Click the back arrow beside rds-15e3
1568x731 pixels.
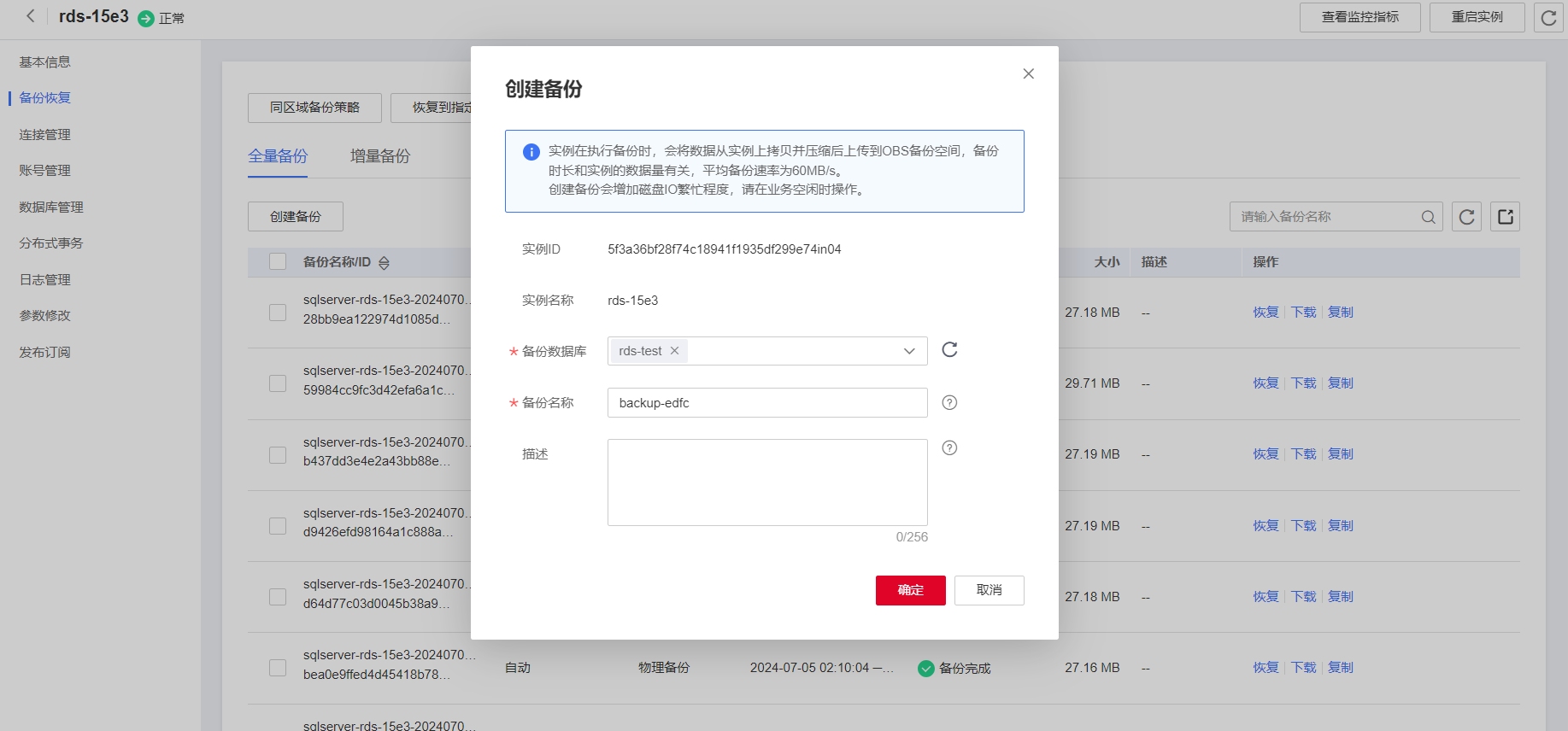(31, 16)
